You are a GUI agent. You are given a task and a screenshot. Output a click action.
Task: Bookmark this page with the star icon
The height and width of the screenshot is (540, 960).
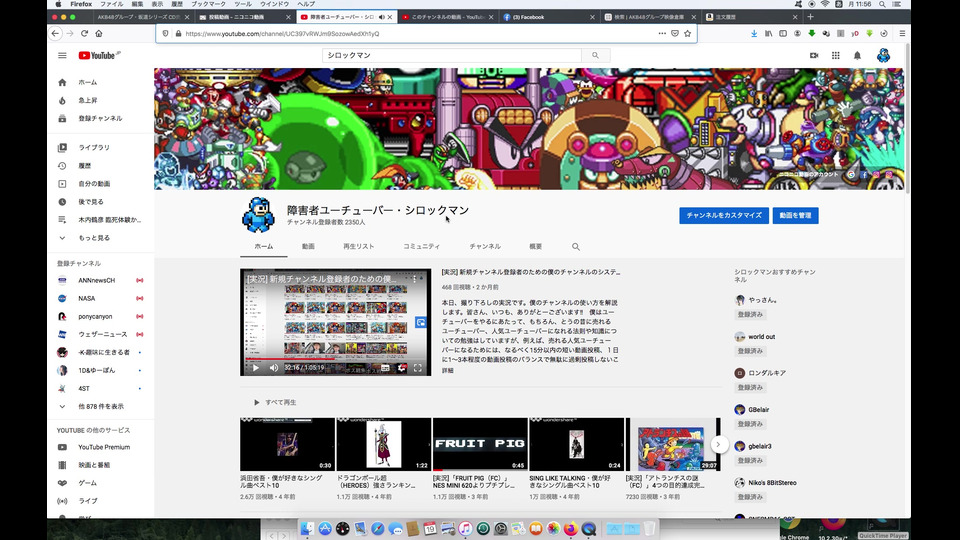(688, 34)
